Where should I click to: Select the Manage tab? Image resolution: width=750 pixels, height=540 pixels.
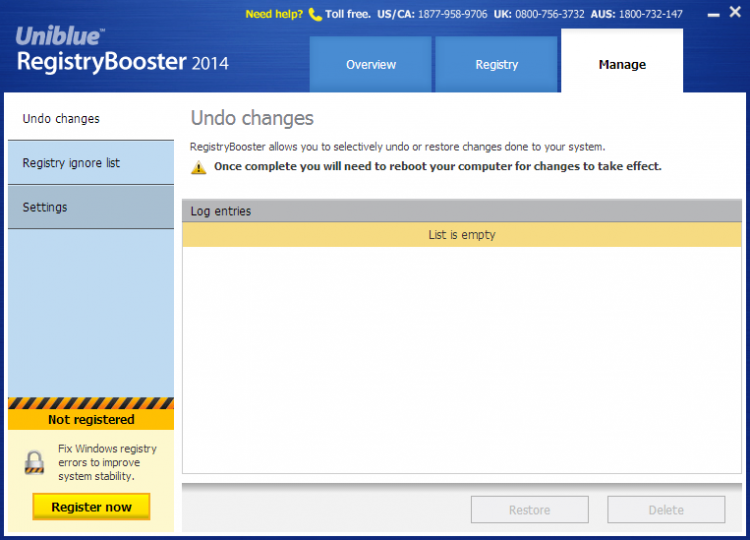(622, 61)
